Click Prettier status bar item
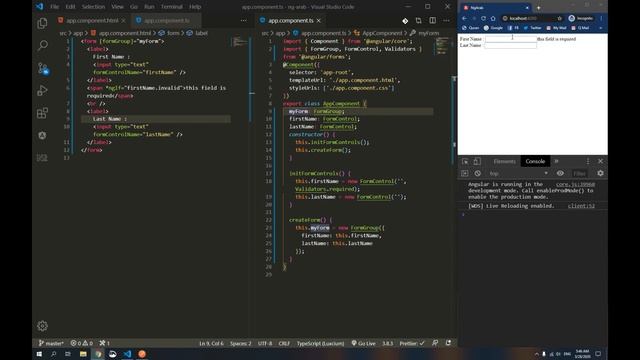 pyautogui.click(x=412, y=343)
